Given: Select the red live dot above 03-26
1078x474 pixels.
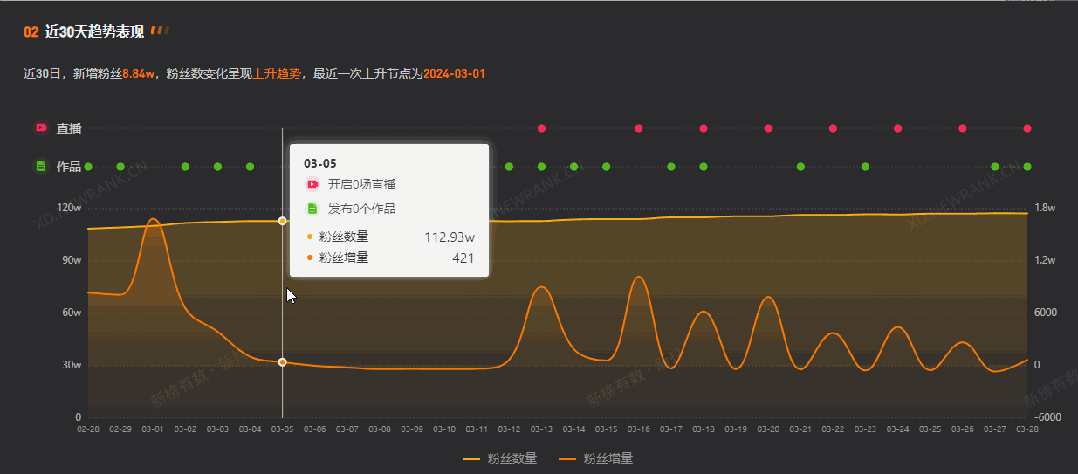Looking at the screenshot, I should [962, 128].
